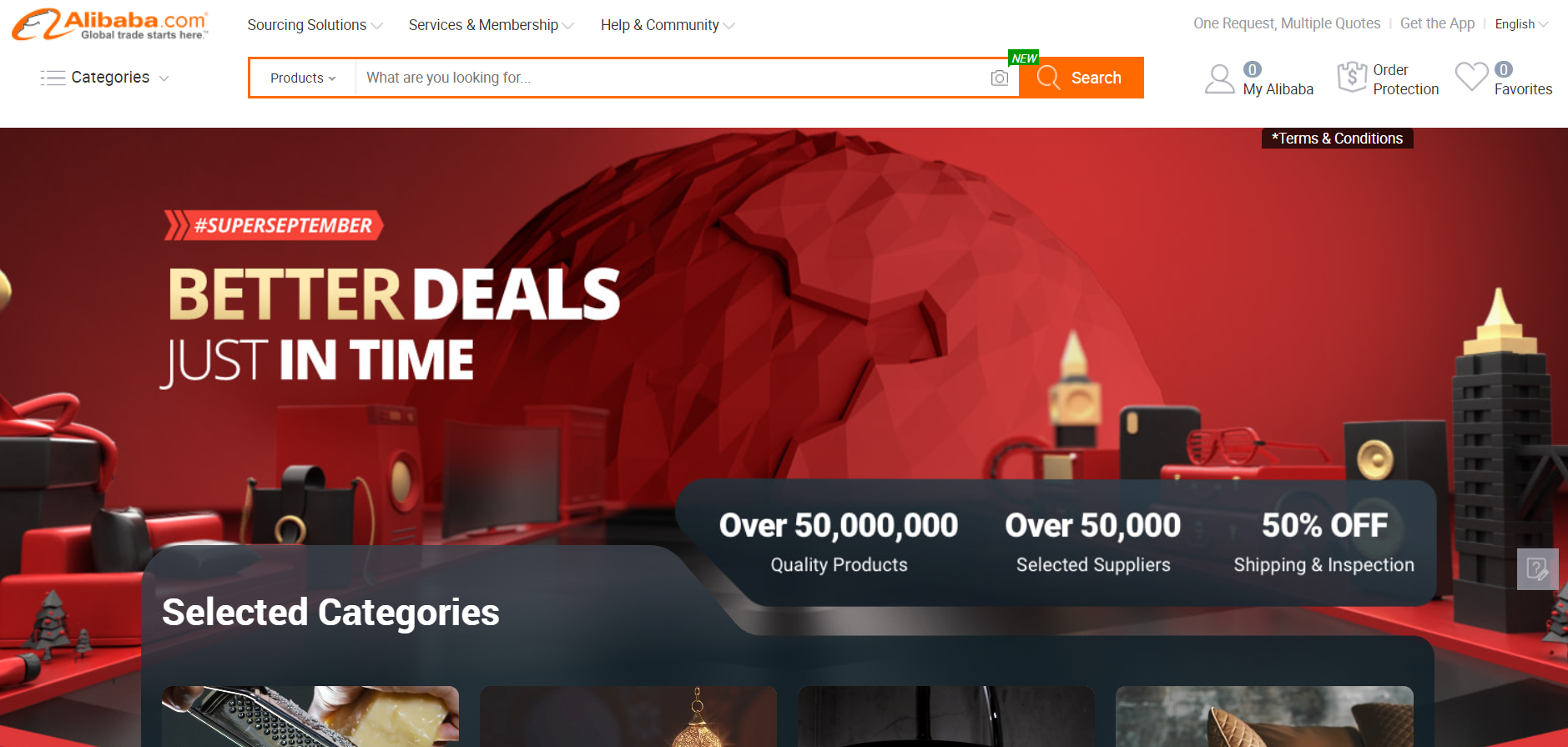This screenshot has height=747, width=1568.
Task: Open the cheese grater category thumbnail
Action: tap(310, 716)
